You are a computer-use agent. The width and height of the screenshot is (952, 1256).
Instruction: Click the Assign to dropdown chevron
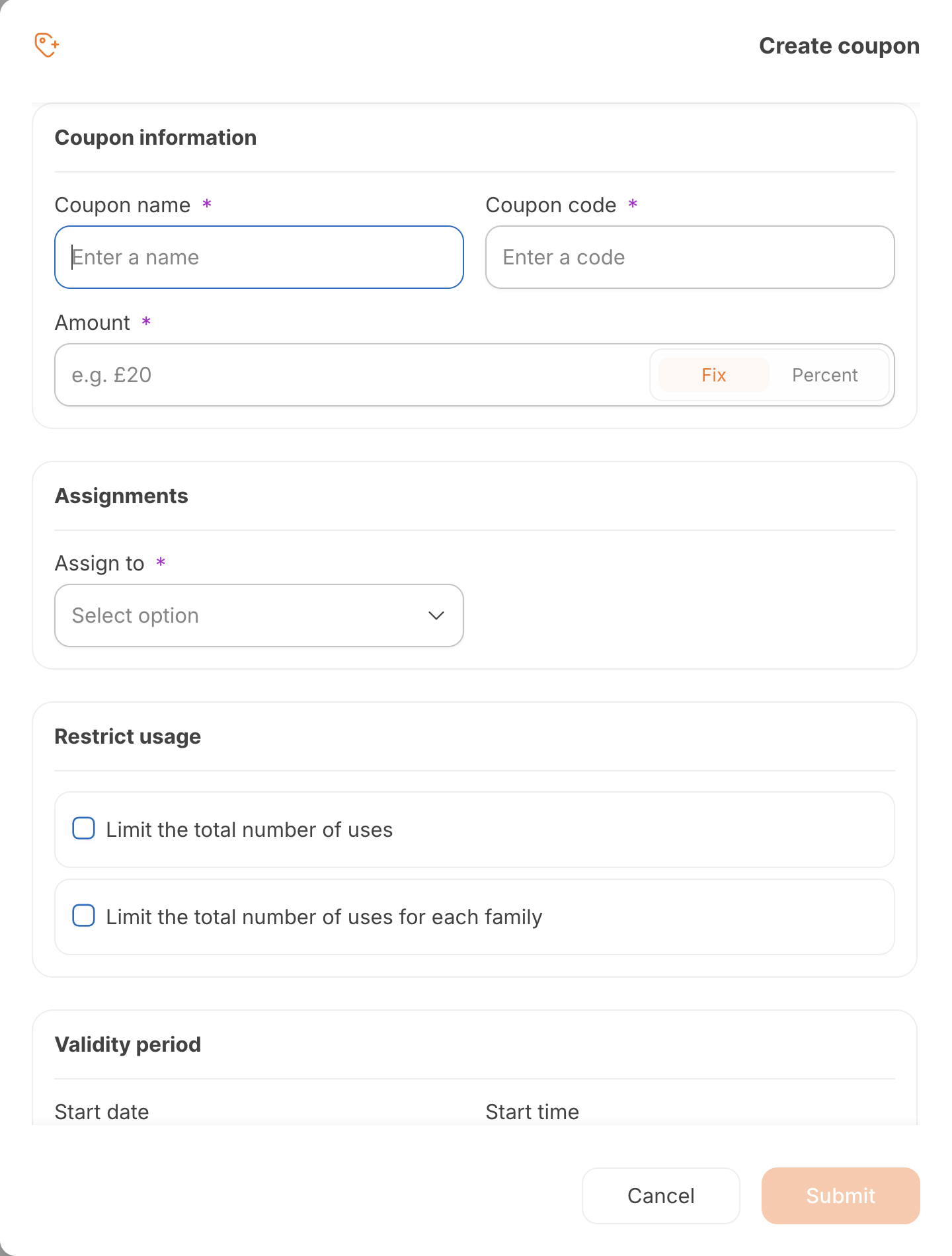coord(436,615)
